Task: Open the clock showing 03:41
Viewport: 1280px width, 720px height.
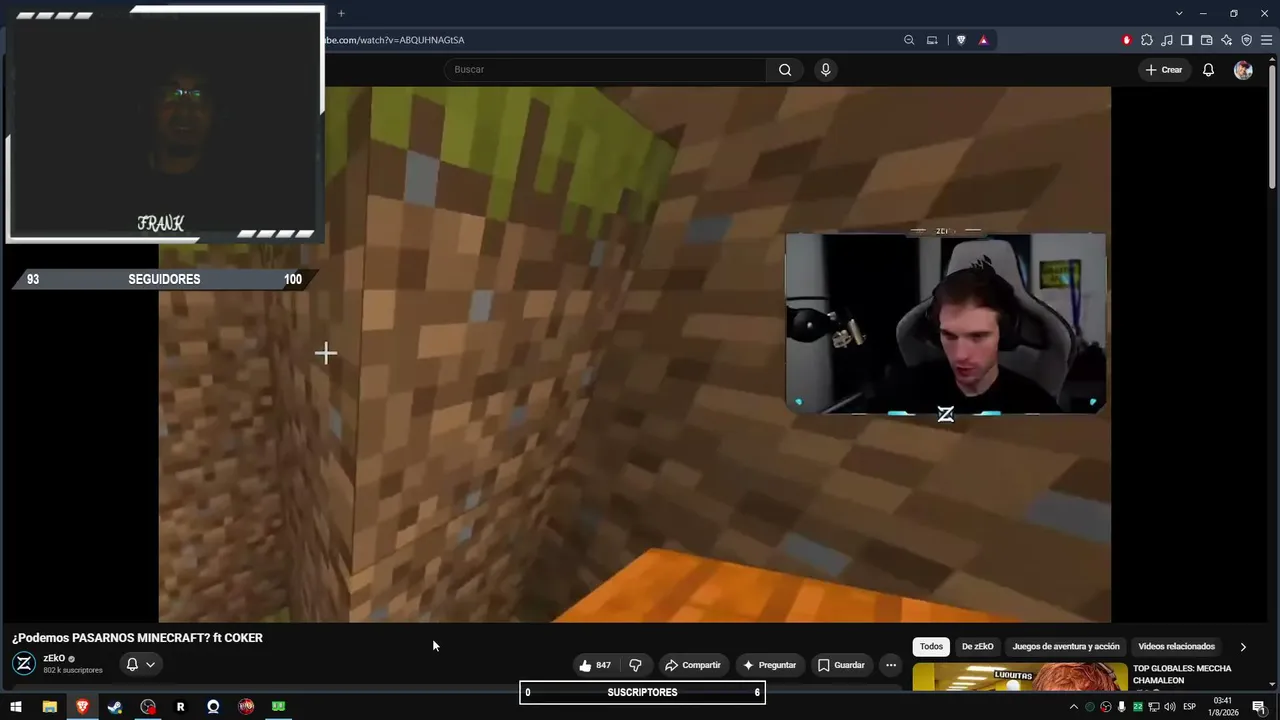Action: [1223, 707]
